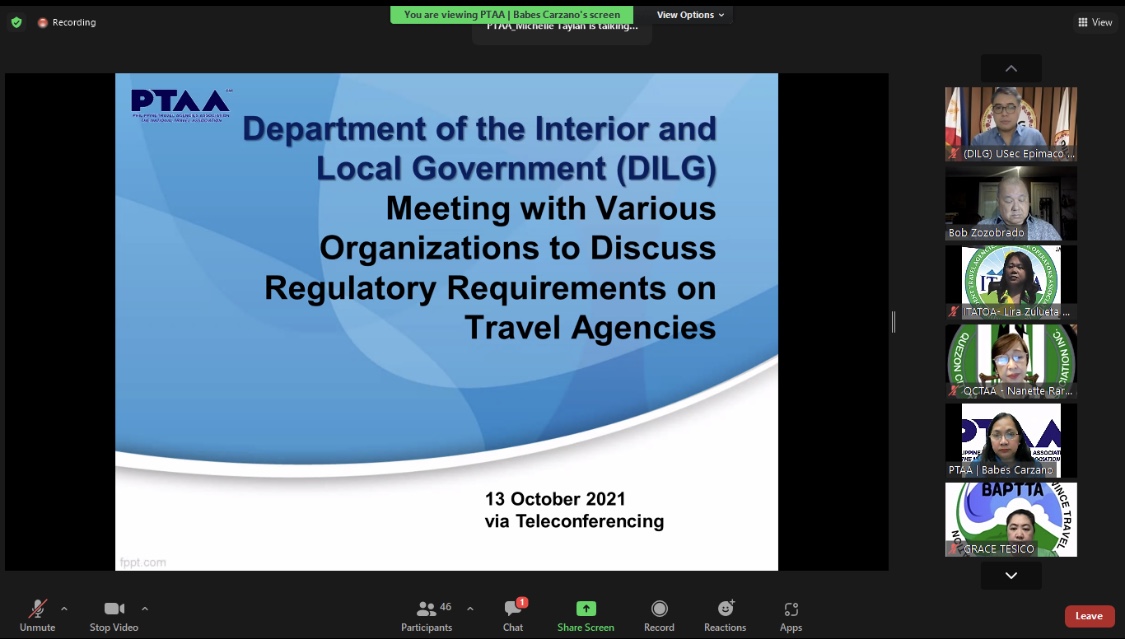Image resolution: width=1125 pixels, height=639 pixels.
Task: Click the '46' participant count
Action: pyautogui.click(x=446, y=607)
